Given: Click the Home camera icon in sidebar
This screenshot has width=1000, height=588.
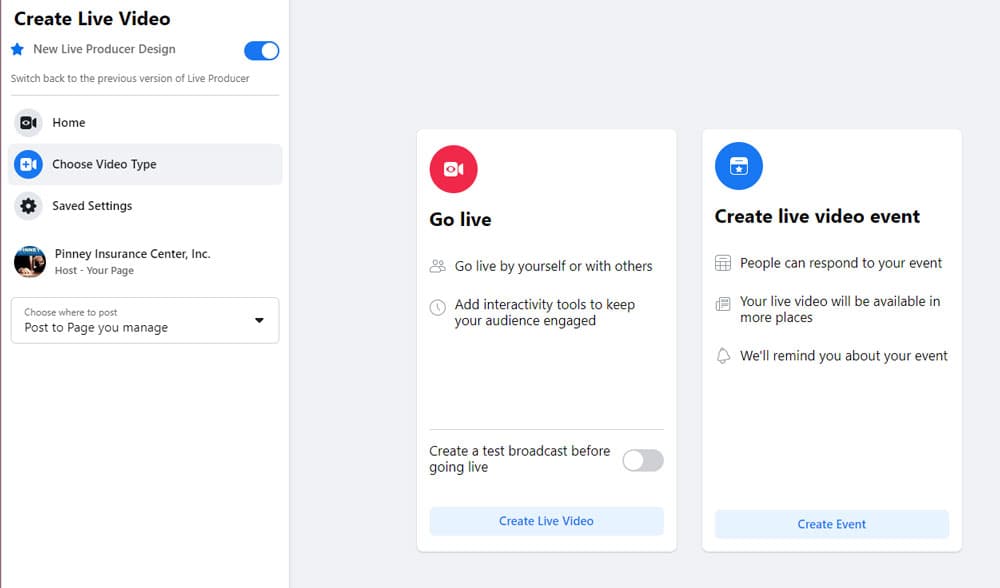Looking at the screenshot, I should click(x=28, y=122).
